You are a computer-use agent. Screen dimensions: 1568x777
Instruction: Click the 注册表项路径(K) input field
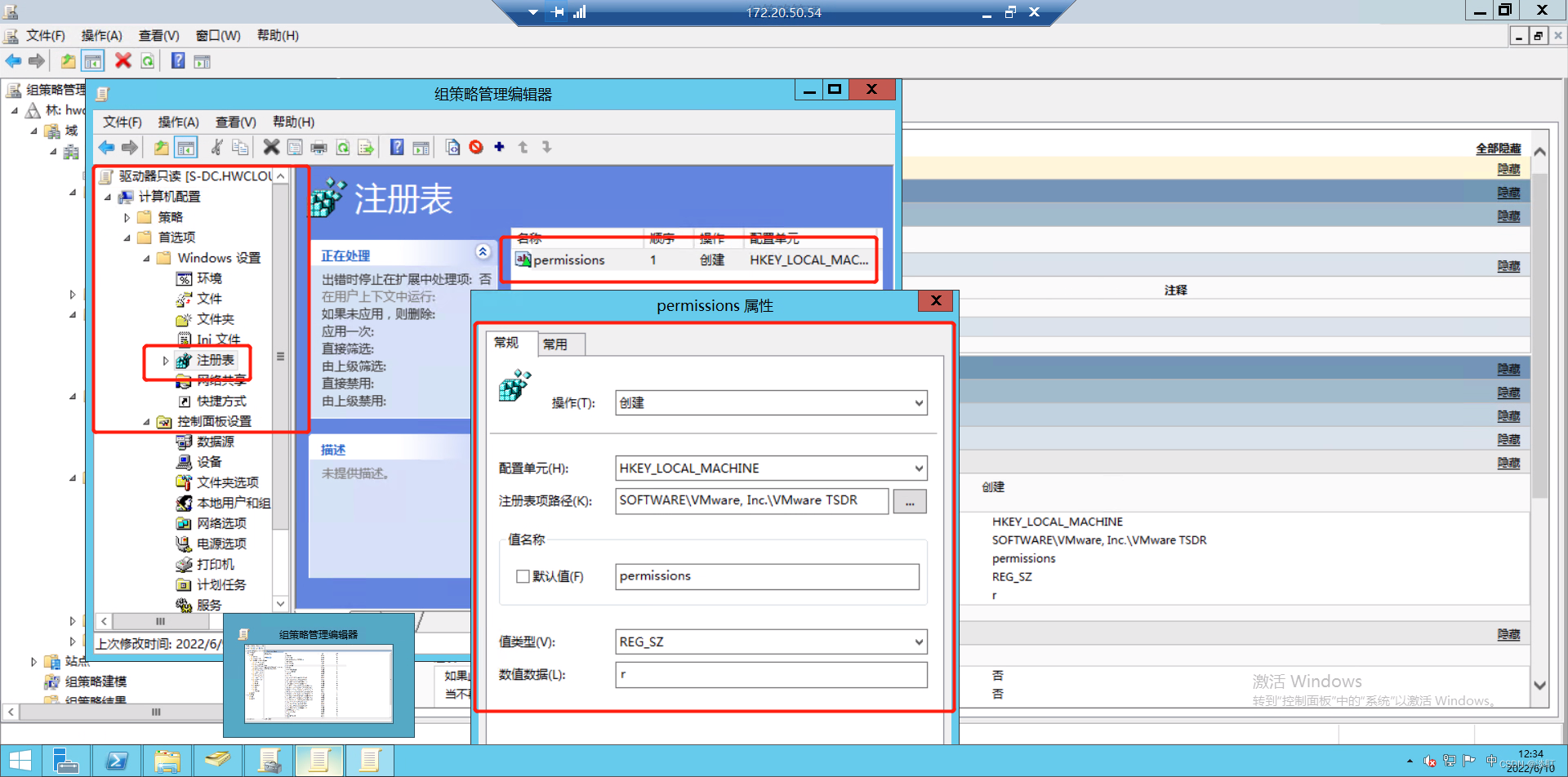tap(751, 500)
